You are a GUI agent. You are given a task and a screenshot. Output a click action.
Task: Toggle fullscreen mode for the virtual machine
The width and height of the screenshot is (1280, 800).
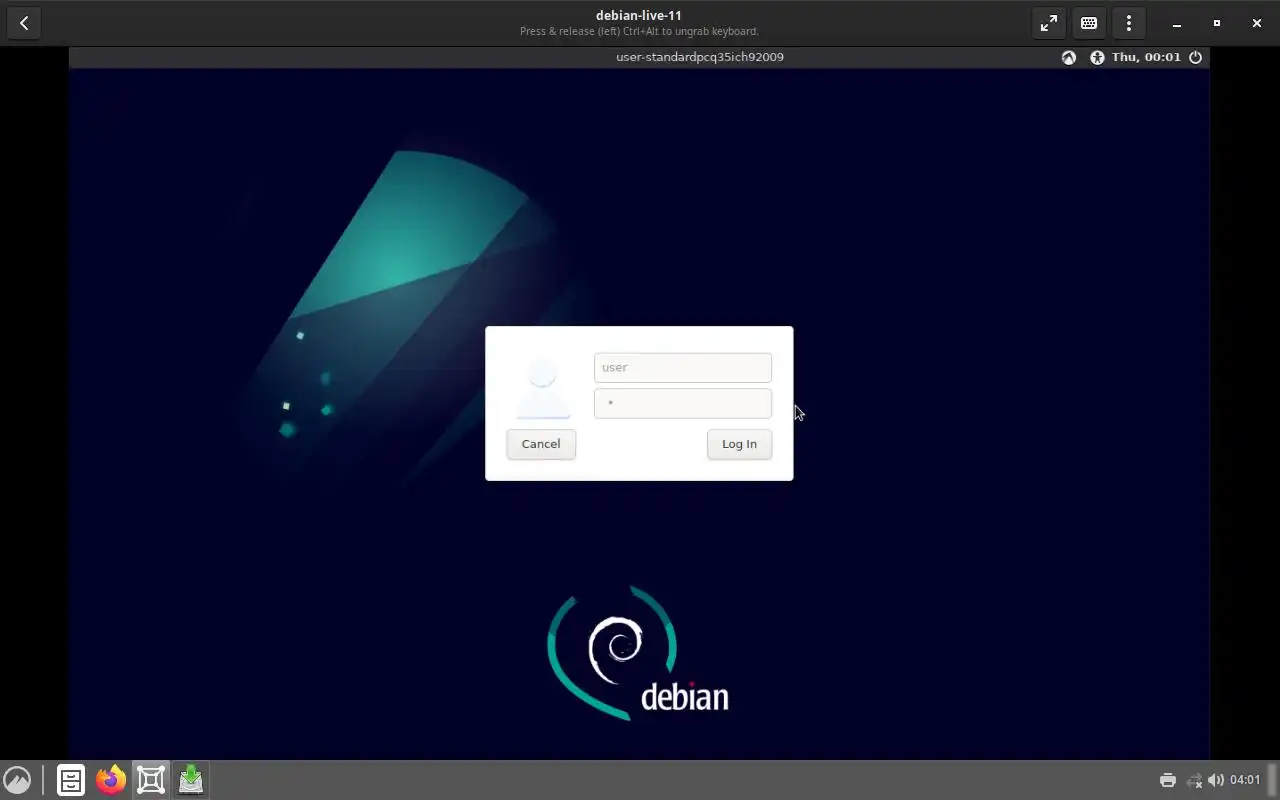pos(1049,23)
